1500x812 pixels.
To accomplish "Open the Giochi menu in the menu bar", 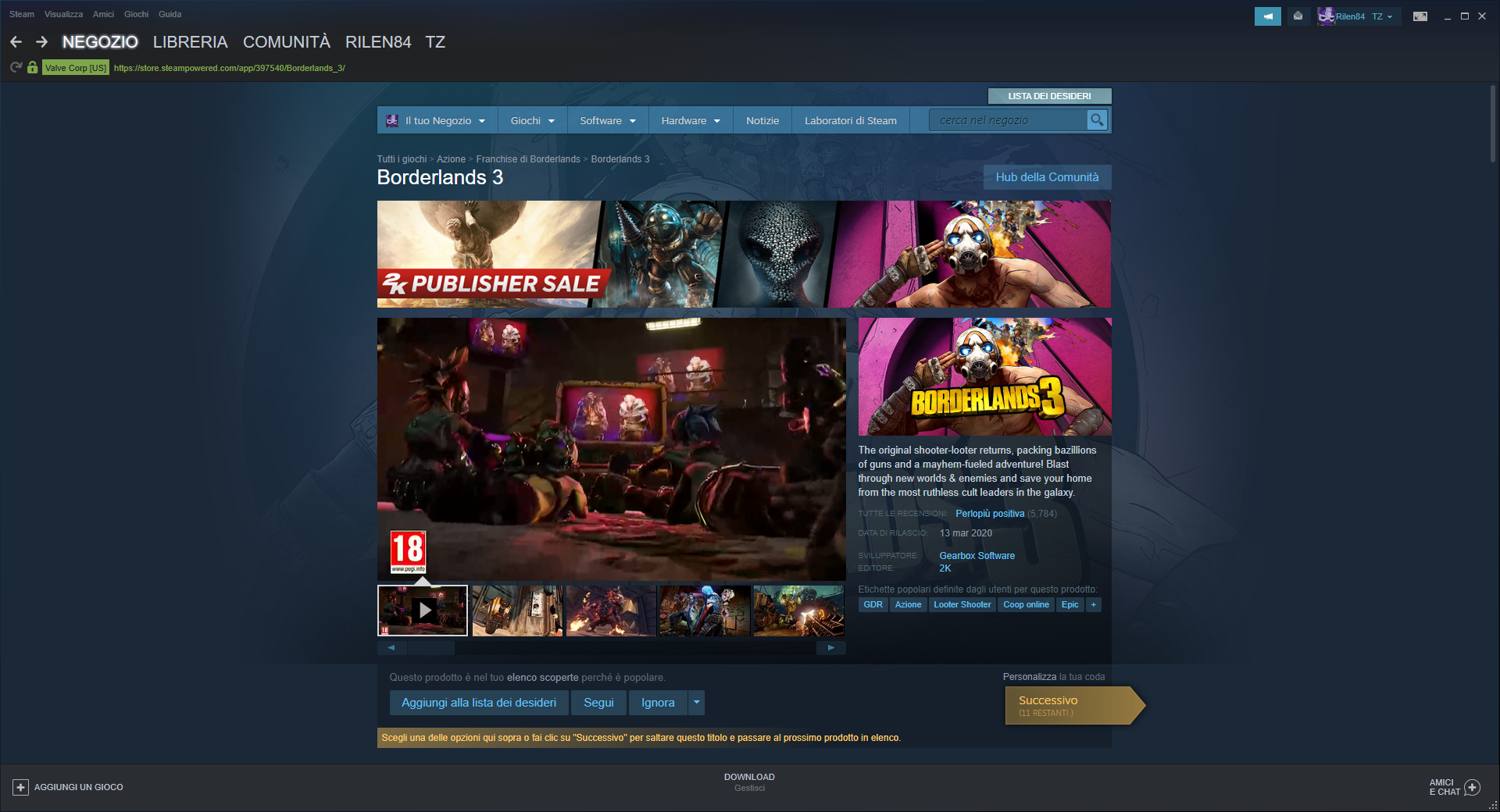I will [136, 14].
